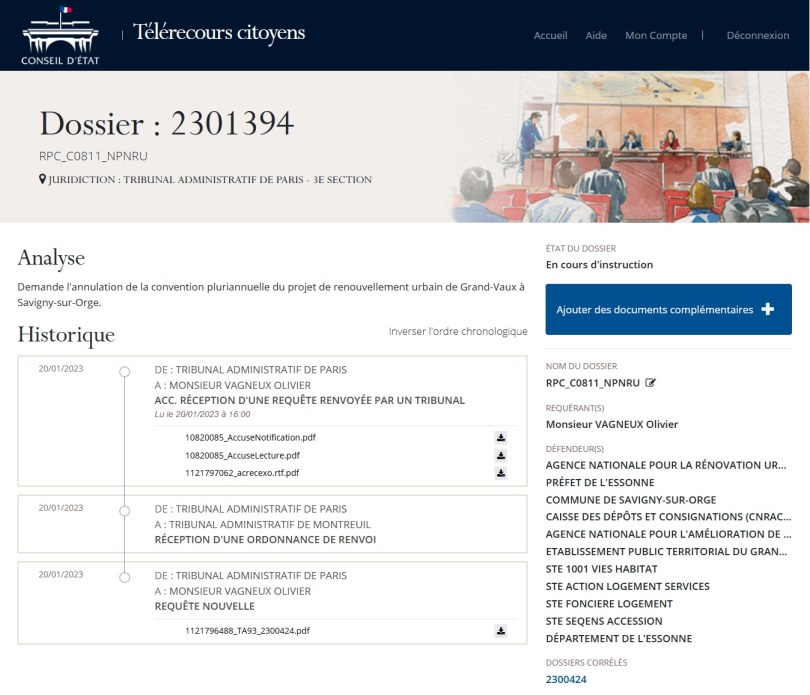Viewport: 810px width, 695px height.
Task: Download 10820085_AccuseLecture.pdf using its download icon
Action: click(501, 455)
